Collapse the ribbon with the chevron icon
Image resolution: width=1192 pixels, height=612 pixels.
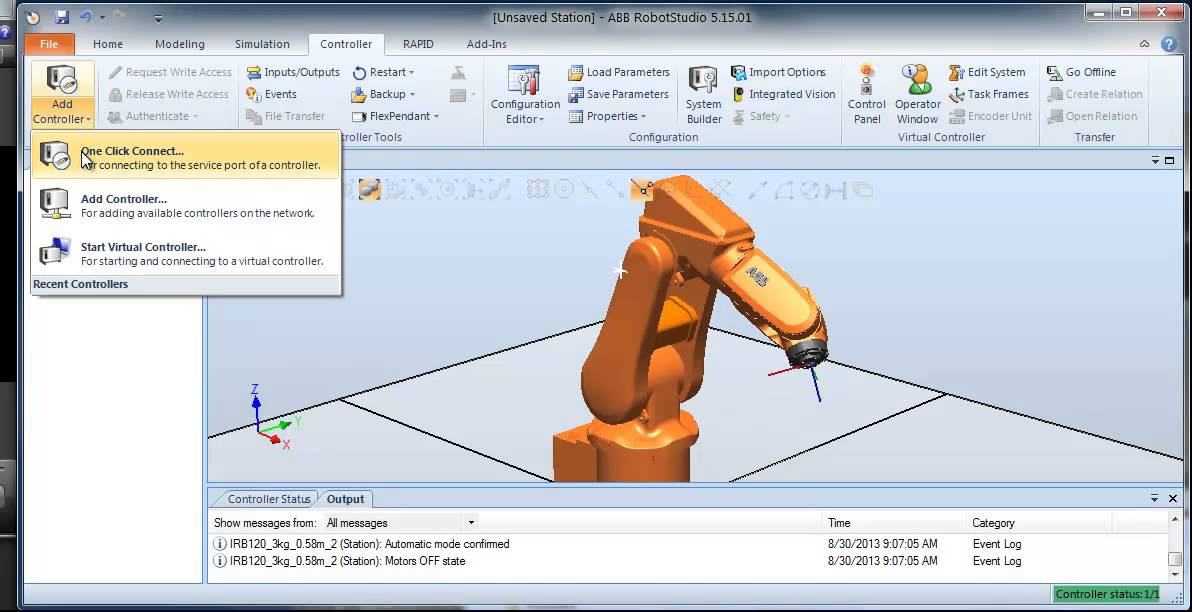pos(1144,44)
